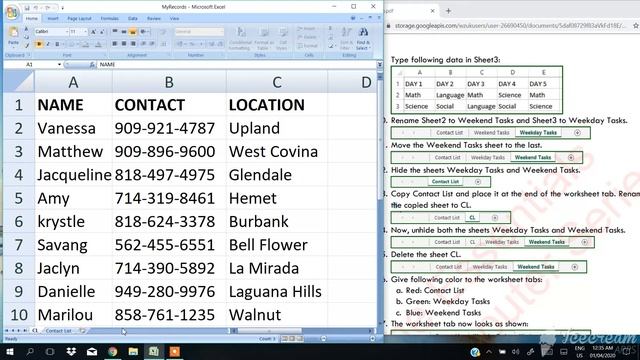This screenshot has width=640, height=360.
Task: Open Sort & Filter
Action: pos(346,38)
